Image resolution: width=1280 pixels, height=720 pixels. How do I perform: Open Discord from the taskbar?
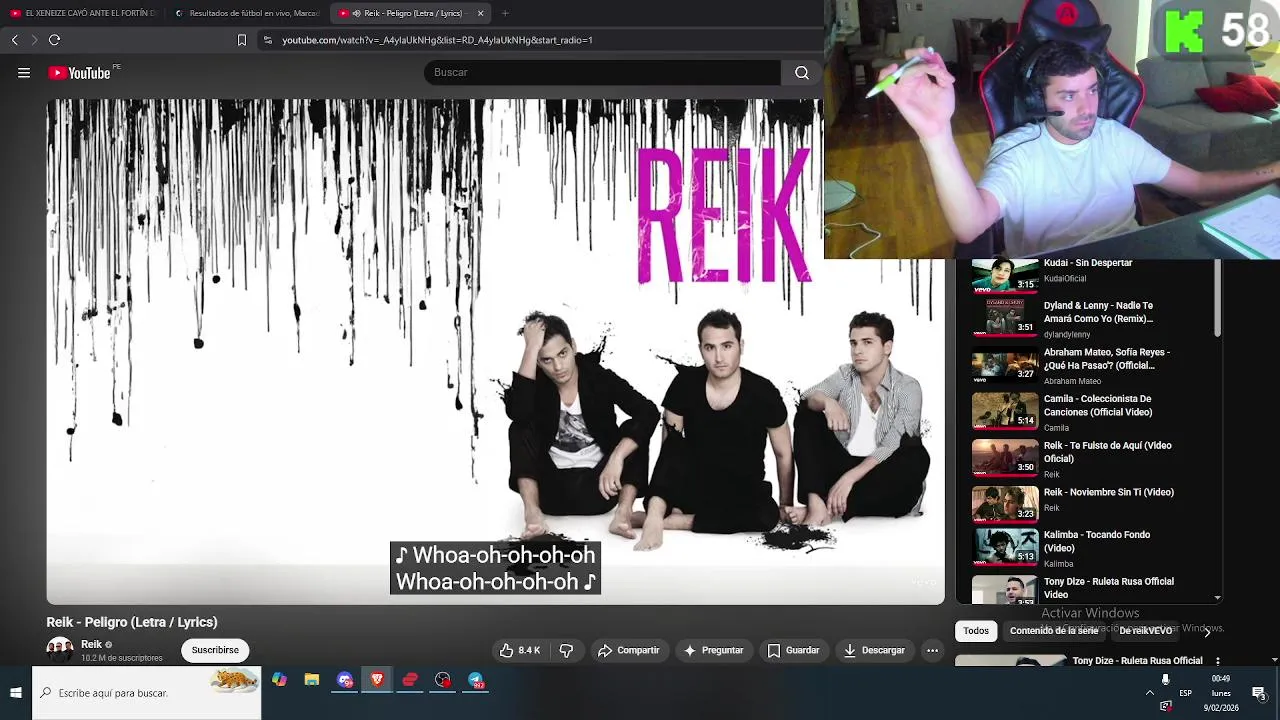point(345,681)
